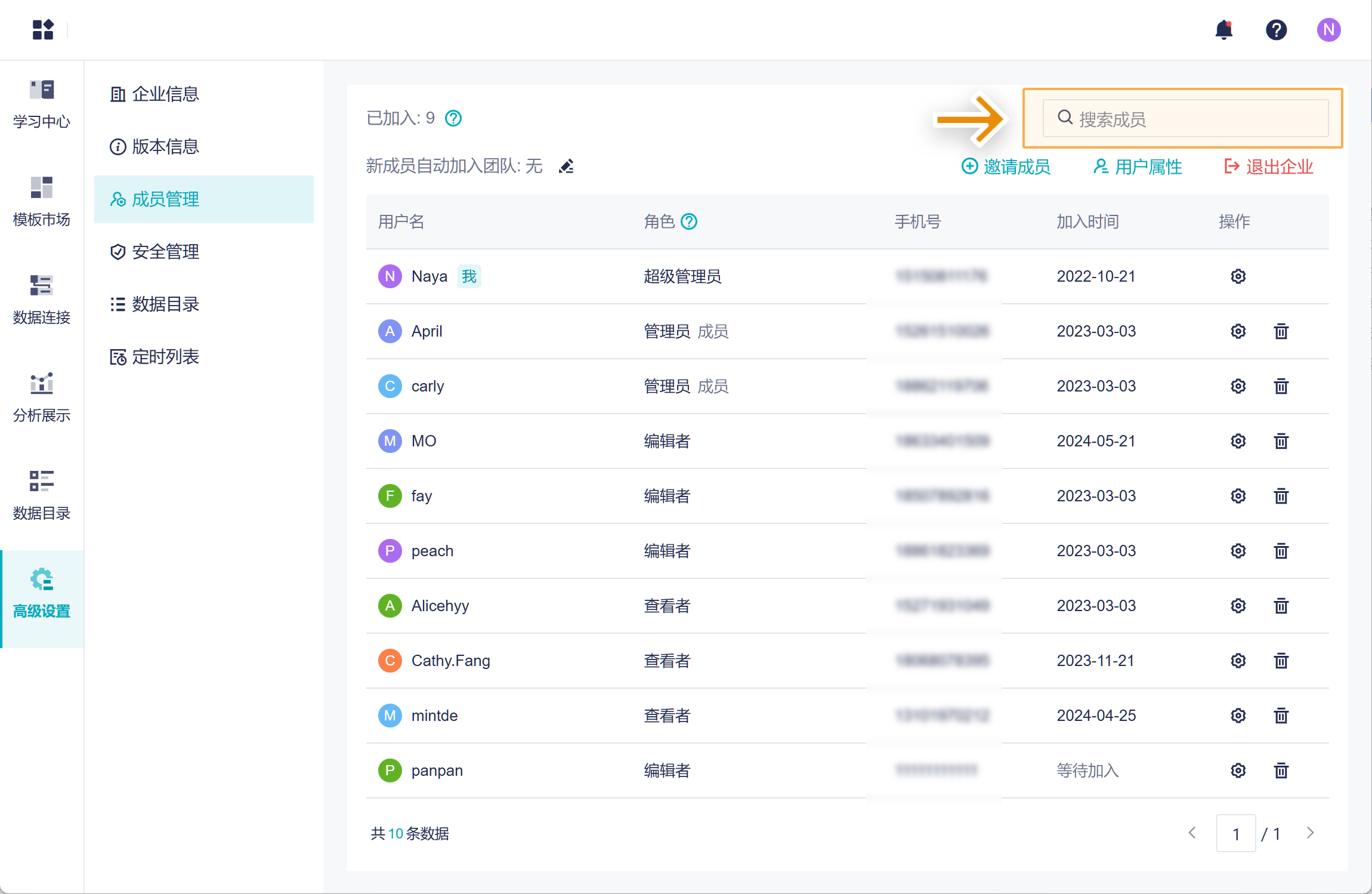The height and width of the screenshot is (894, 1372).
Task: Select 安全管理 in settings menu
Action: click(x=165, y=251)
